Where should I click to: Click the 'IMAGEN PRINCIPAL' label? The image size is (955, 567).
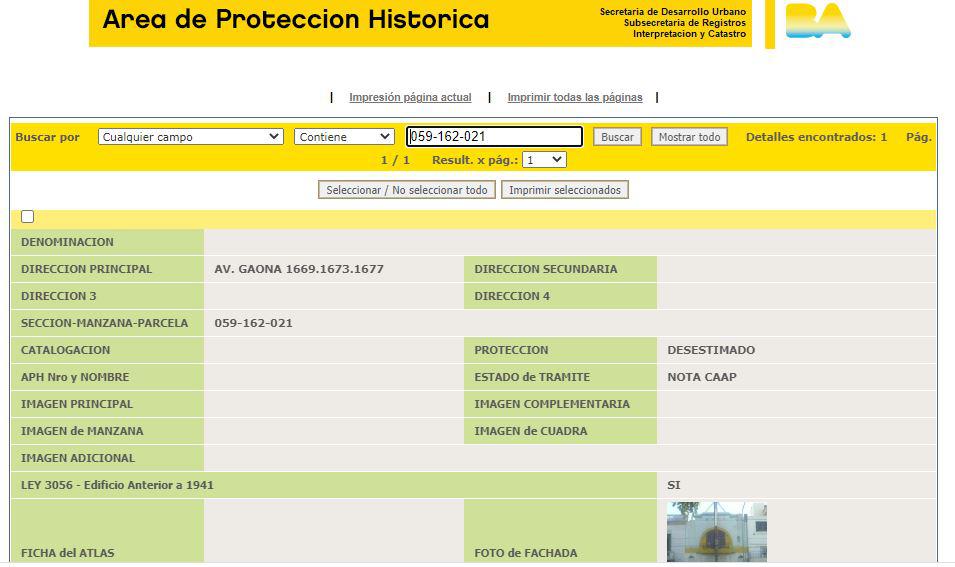point(77,404)
